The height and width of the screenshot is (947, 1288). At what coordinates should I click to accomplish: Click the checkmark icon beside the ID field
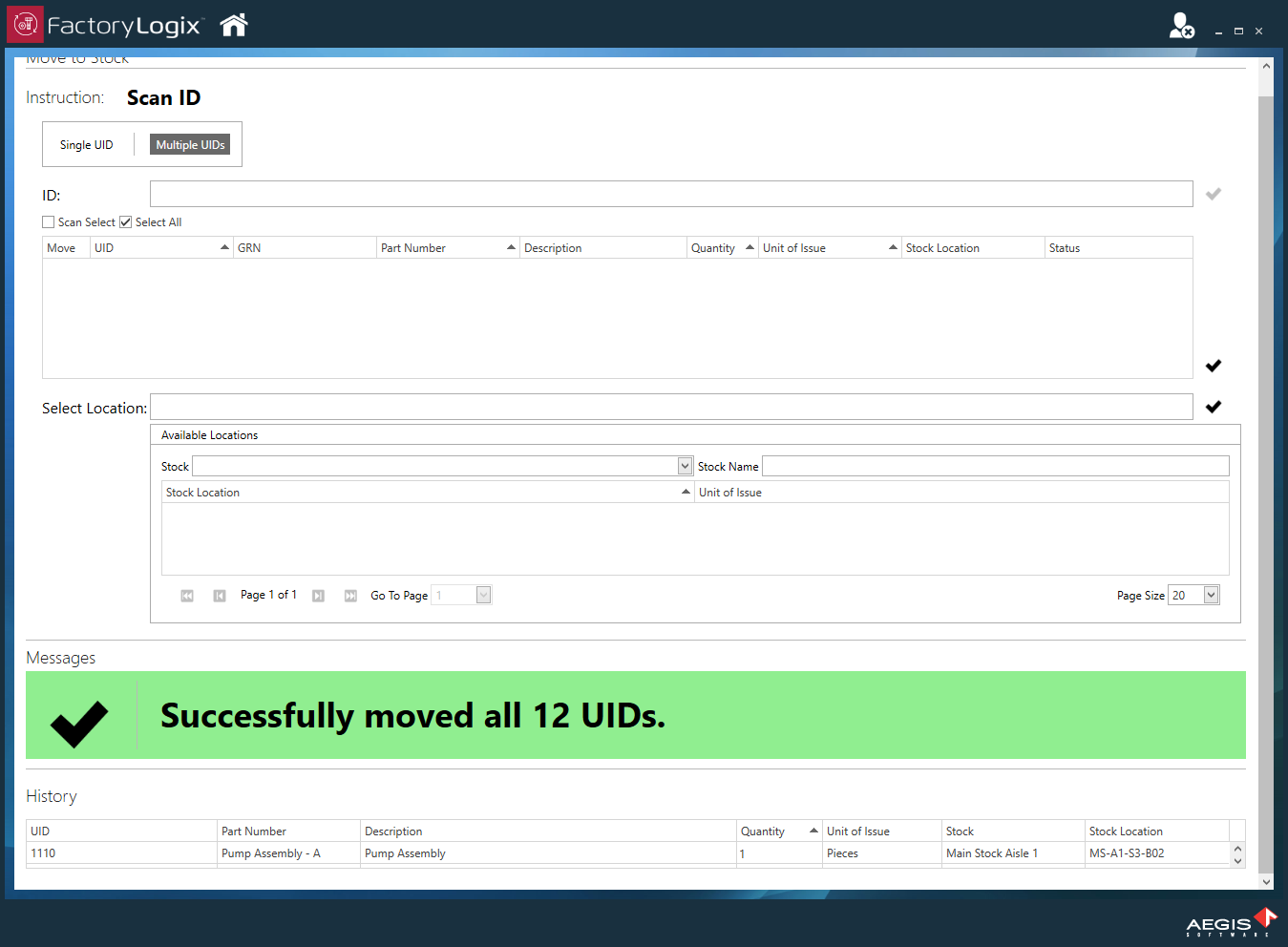click(x=1213, y=194)
